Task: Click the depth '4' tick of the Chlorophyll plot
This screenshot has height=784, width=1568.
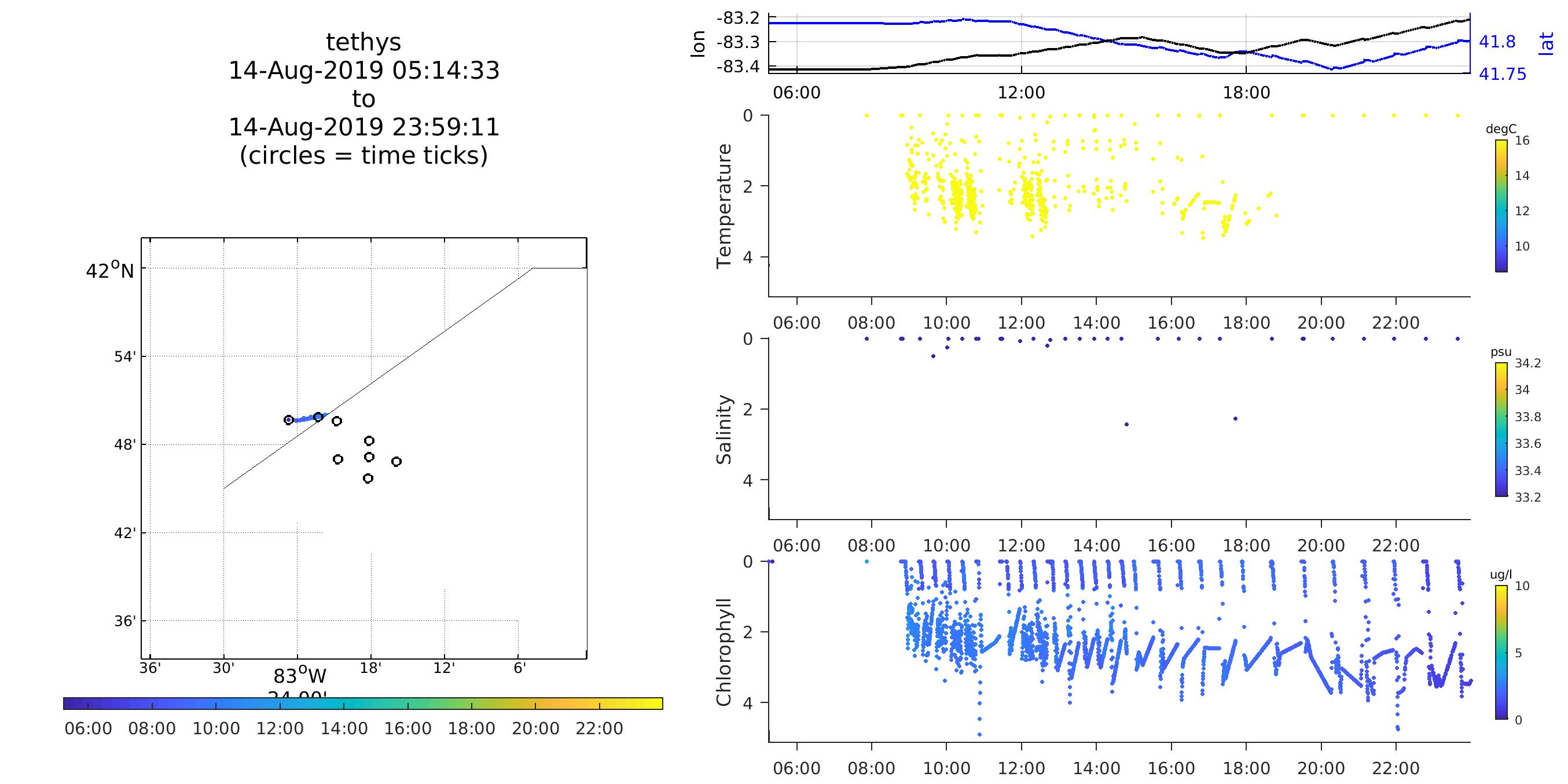Action: pyautogui.click(x=747, y=703)
